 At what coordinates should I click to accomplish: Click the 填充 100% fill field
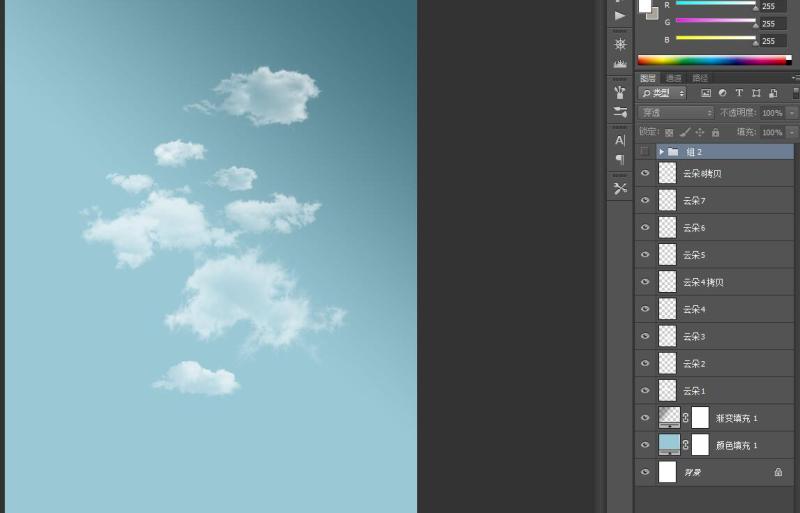(772, 132)
